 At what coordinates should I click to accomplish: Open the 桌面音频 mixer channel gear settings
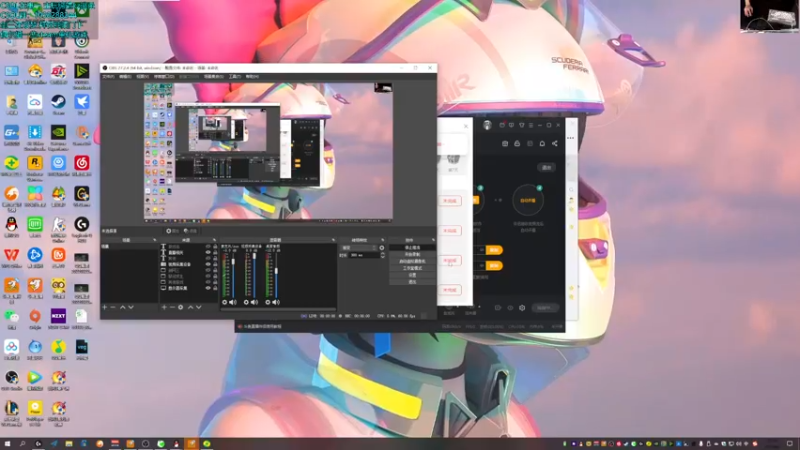(268, 302)
